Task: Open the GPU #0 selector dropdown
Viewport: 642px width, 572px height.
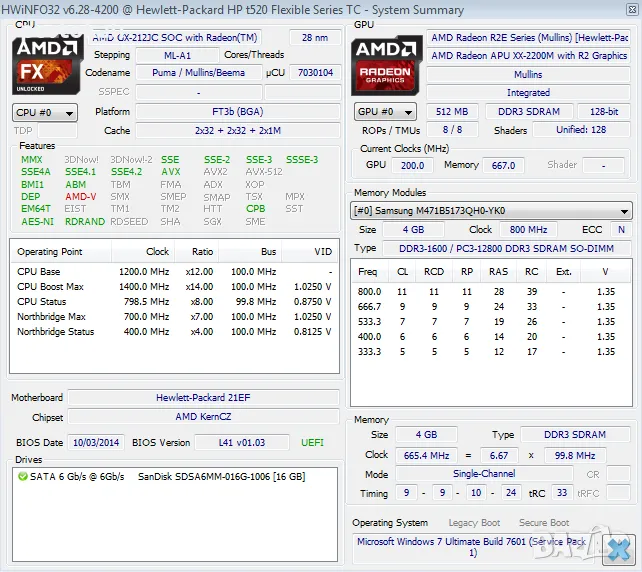Action: point(386,112)
